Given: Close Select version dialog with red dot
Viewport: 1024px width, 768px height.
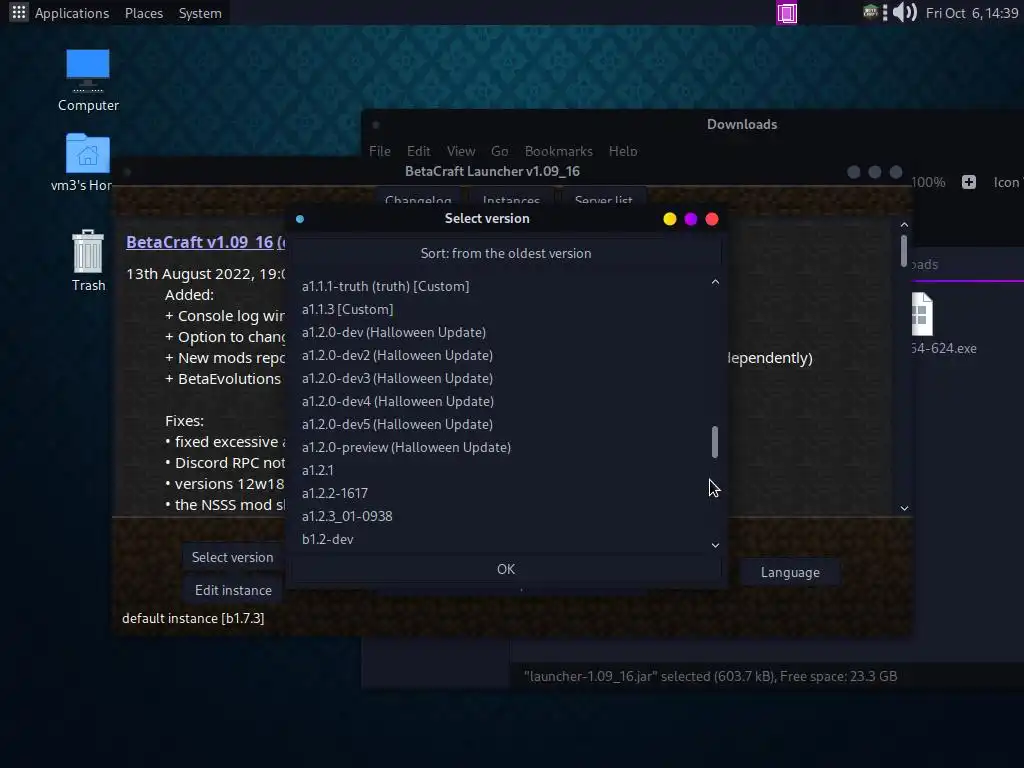Looking at the screenshot, I should pyautogui.click(x=712, y=219).
